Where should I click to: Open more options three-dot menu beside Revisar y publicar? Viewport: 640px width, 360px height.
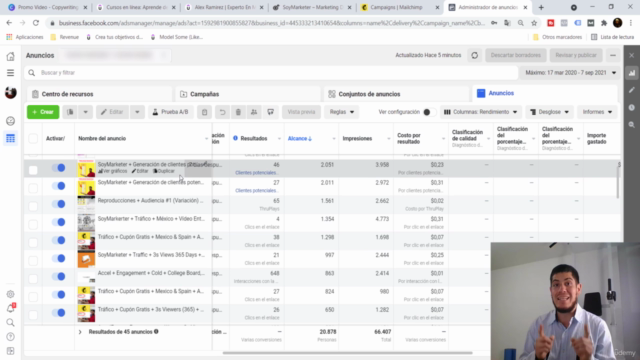tap(613, 55)
